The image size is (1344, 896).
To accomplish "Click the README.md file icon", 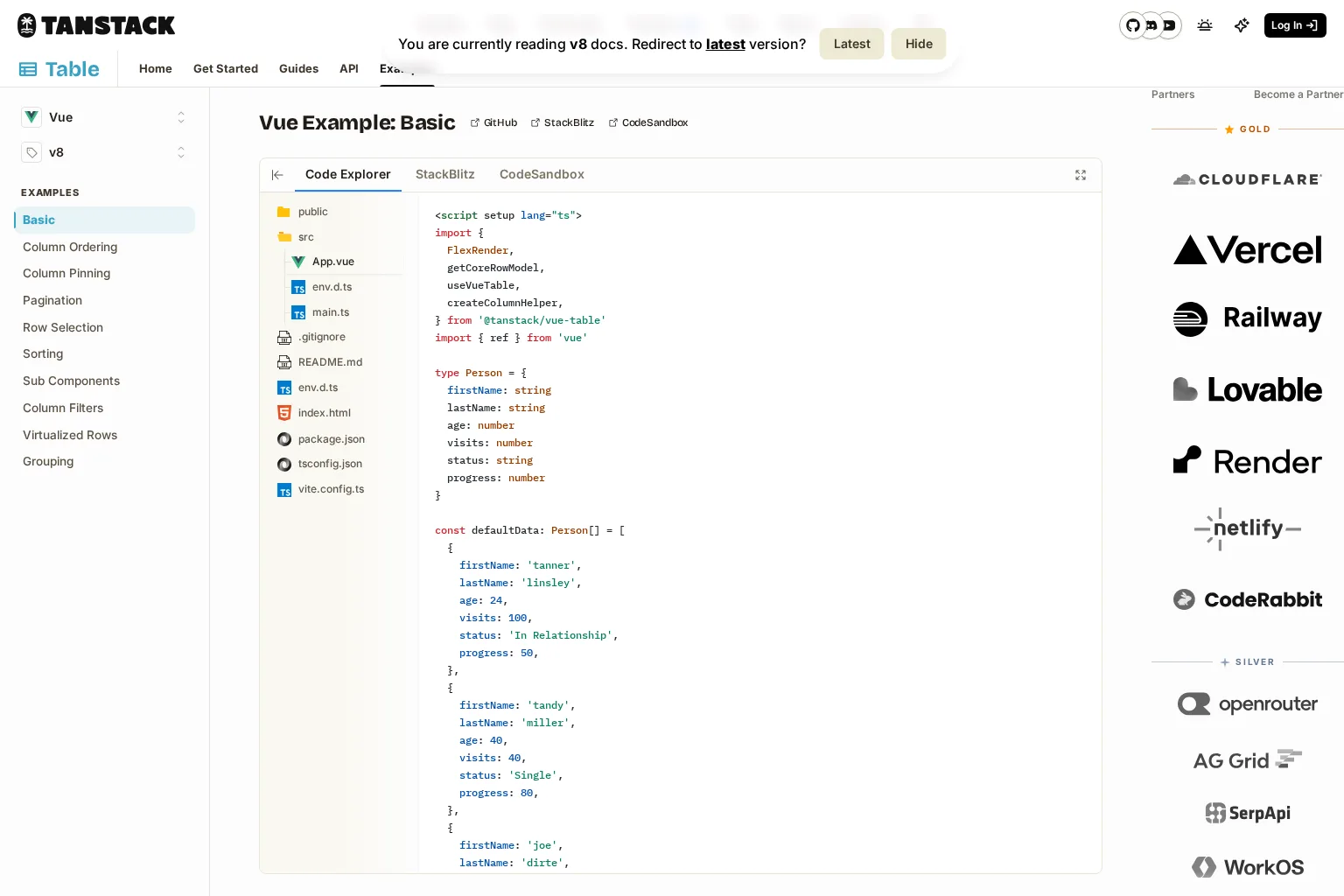I will [x=284, y=362].
